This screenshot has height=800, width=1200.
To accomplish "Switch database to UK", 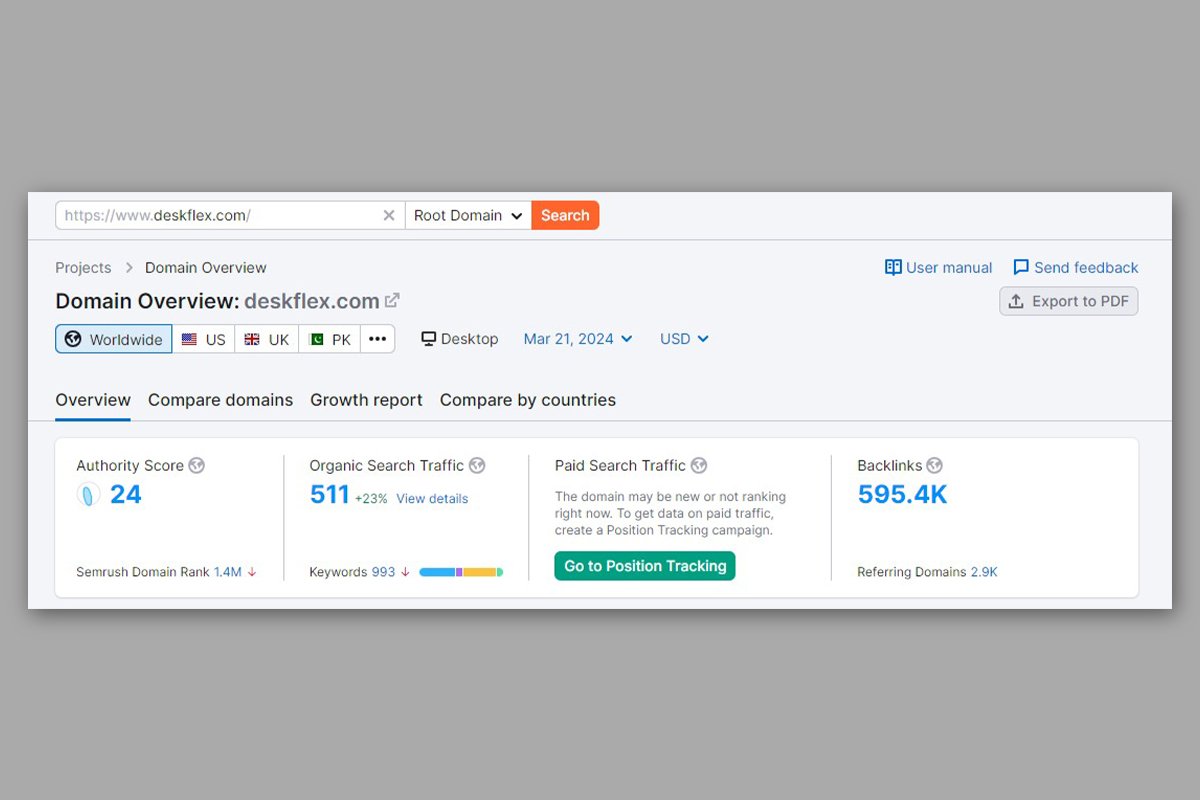I will pyautogui.click(x=267, y=339).
